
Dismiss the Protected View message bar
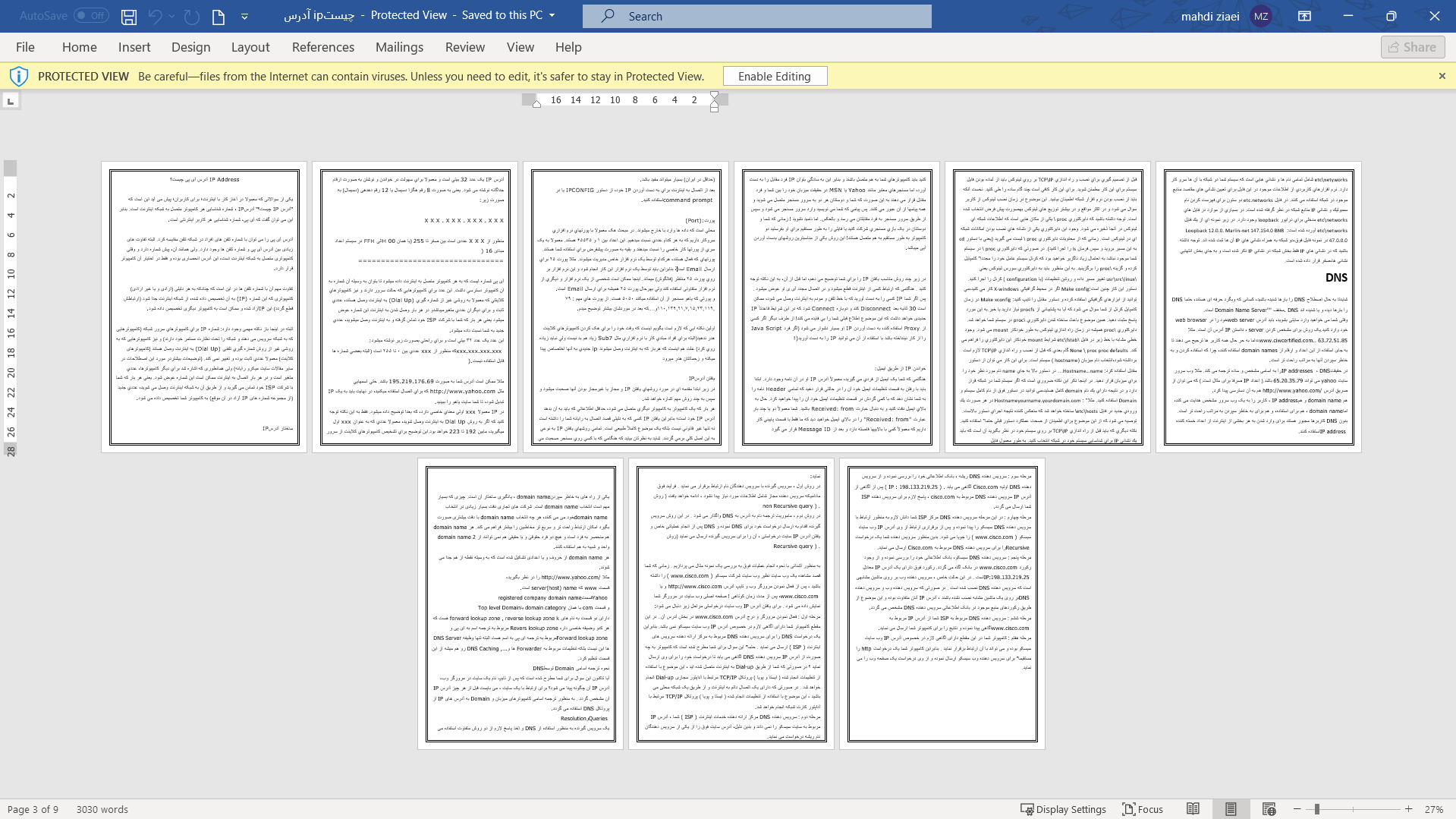tap(1442, 76)
